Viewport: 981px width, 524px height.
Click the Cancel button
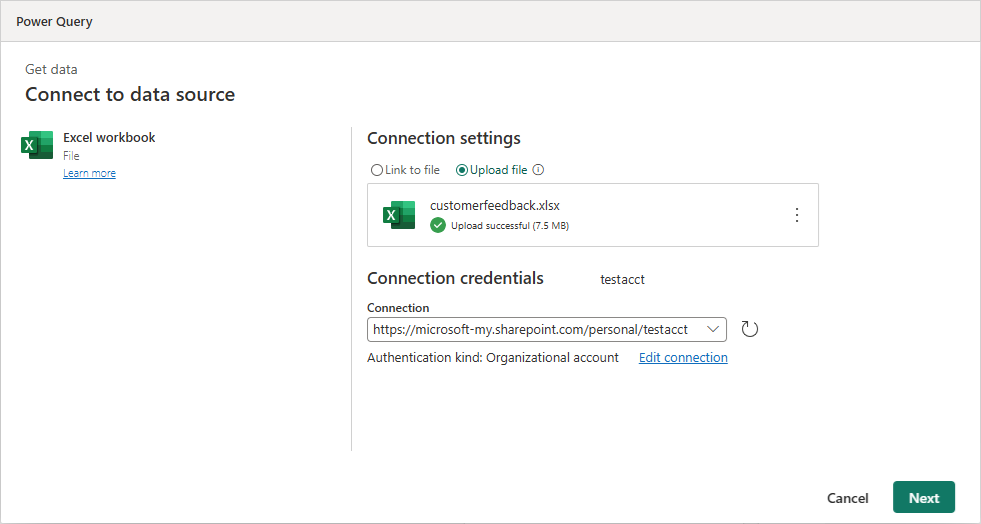click(x=848, y=498)
